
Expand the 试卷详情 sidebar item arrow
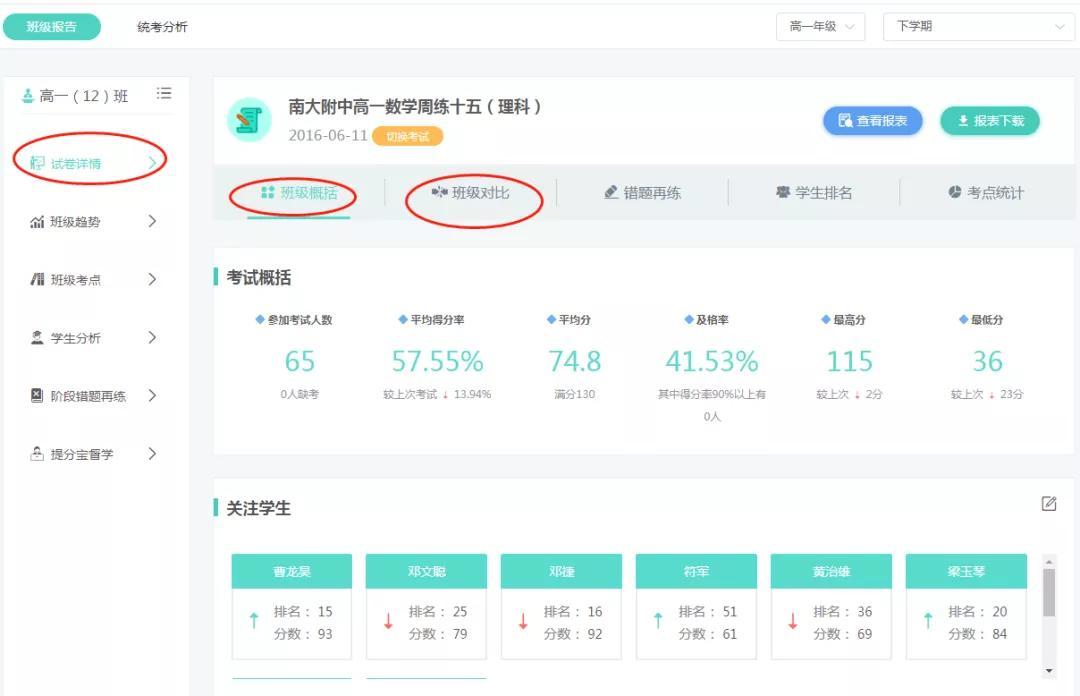click(x=152, y=163)
